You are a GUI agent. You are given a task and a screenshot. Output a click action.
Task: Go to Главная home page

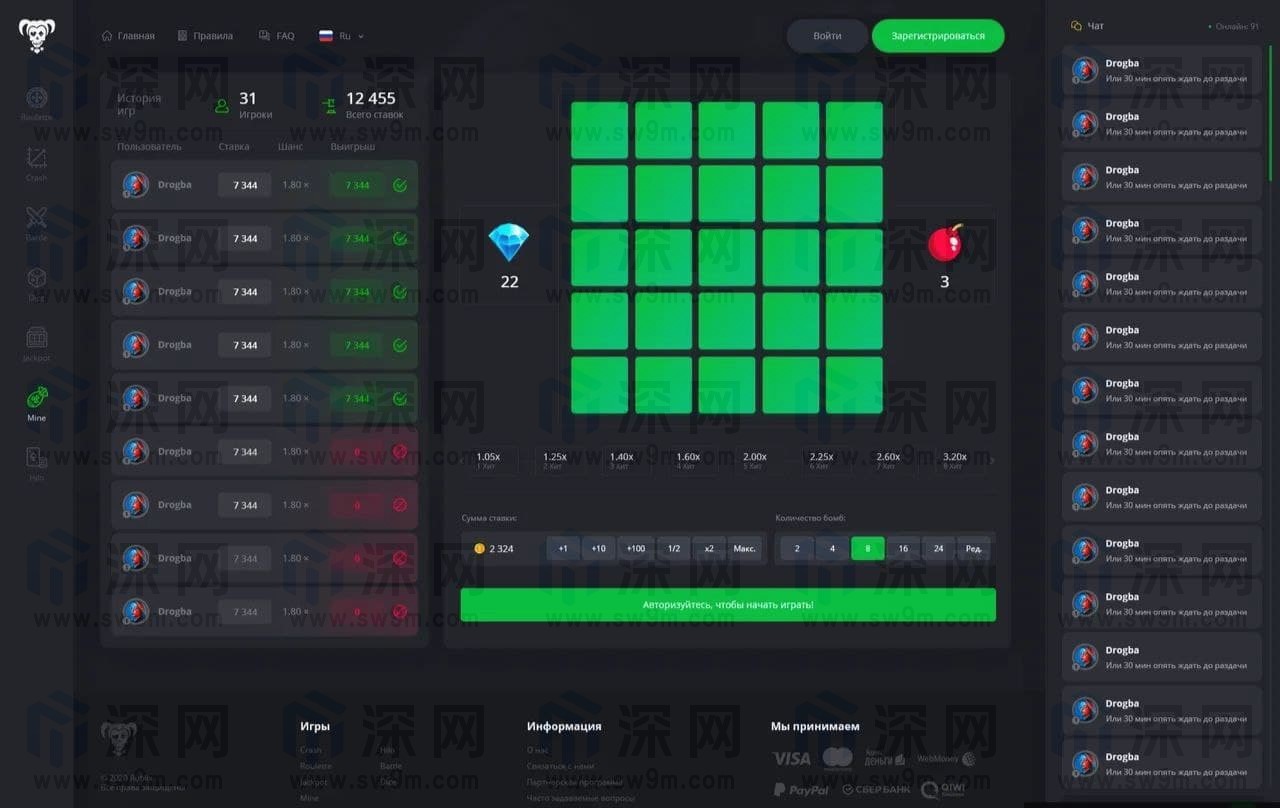click(x=128, y=36)
